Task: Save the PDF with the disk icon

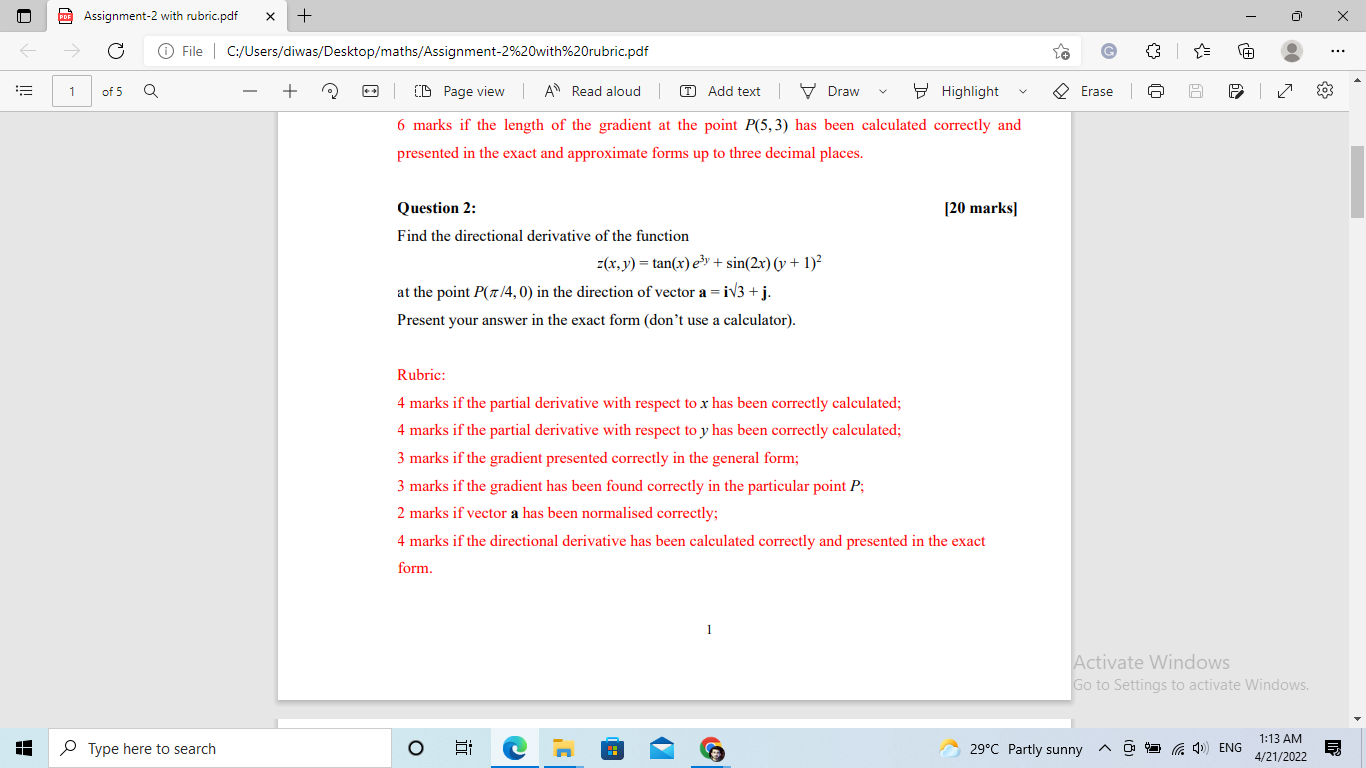Action: (x=1196, y=91)
